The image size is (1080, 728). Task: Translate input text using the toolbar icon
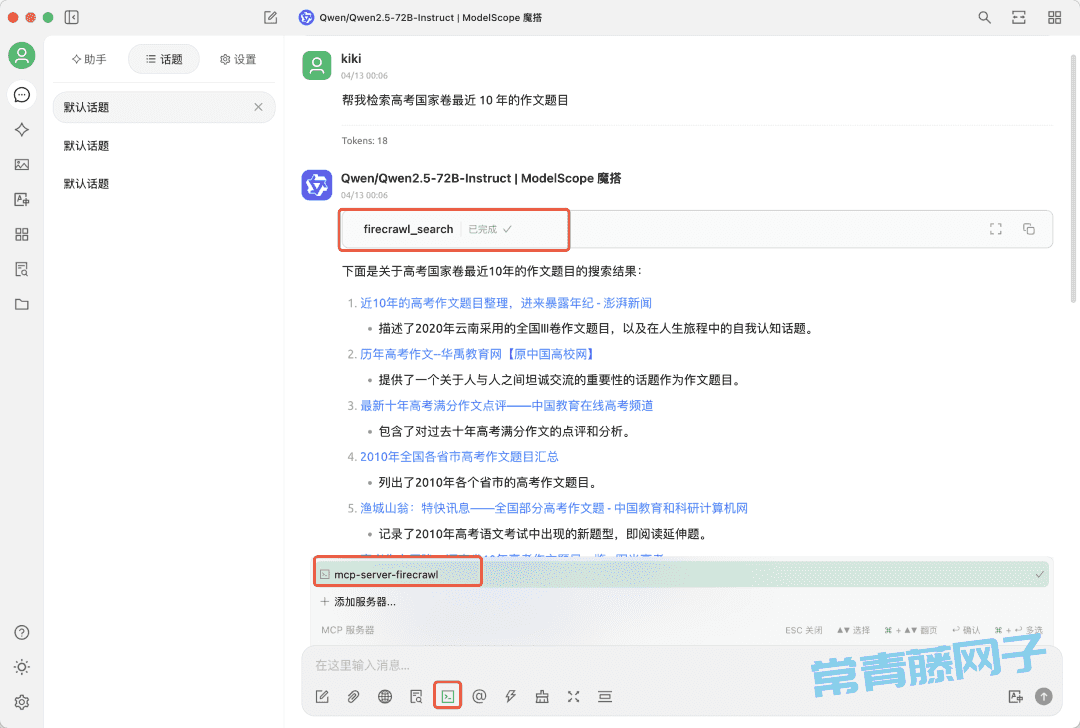1015,696
